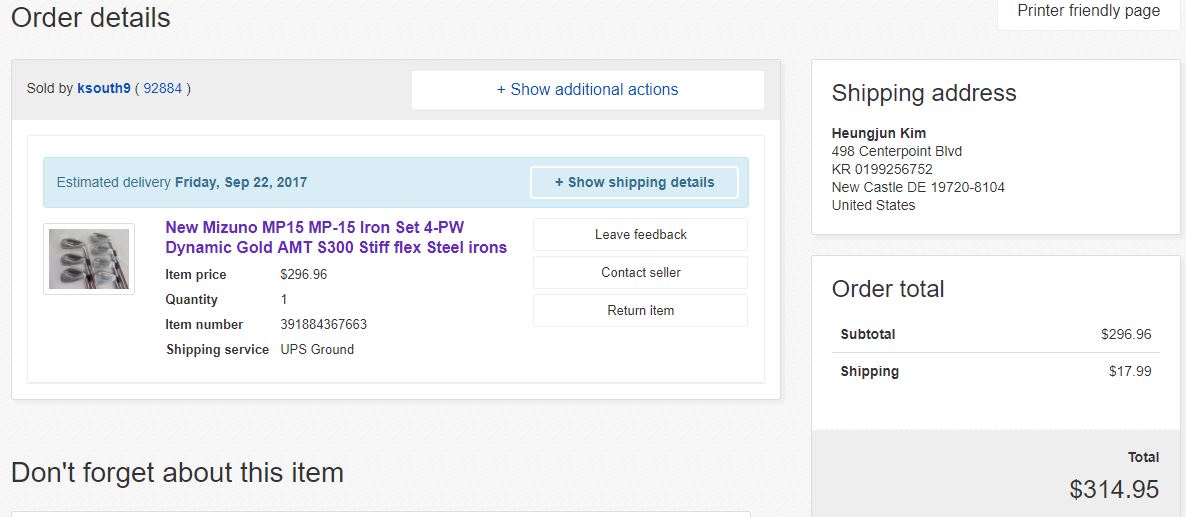Expand Show shipping details
The height and width of the screenshot is (517, 1186).
[634, 183]
